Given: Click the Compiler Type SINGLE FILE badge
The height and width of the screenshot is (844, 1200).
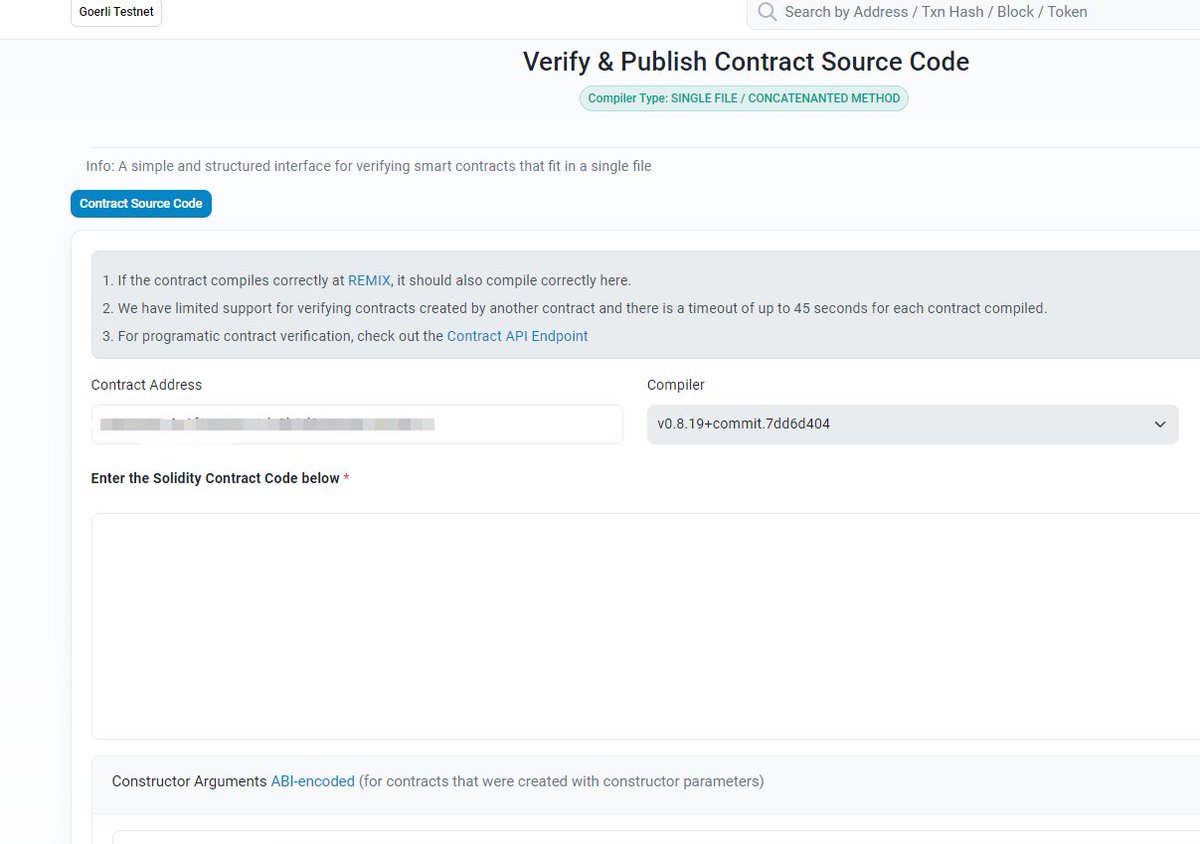Looking at the screenshot, I should pyautogui.click(x=744, y=98).
